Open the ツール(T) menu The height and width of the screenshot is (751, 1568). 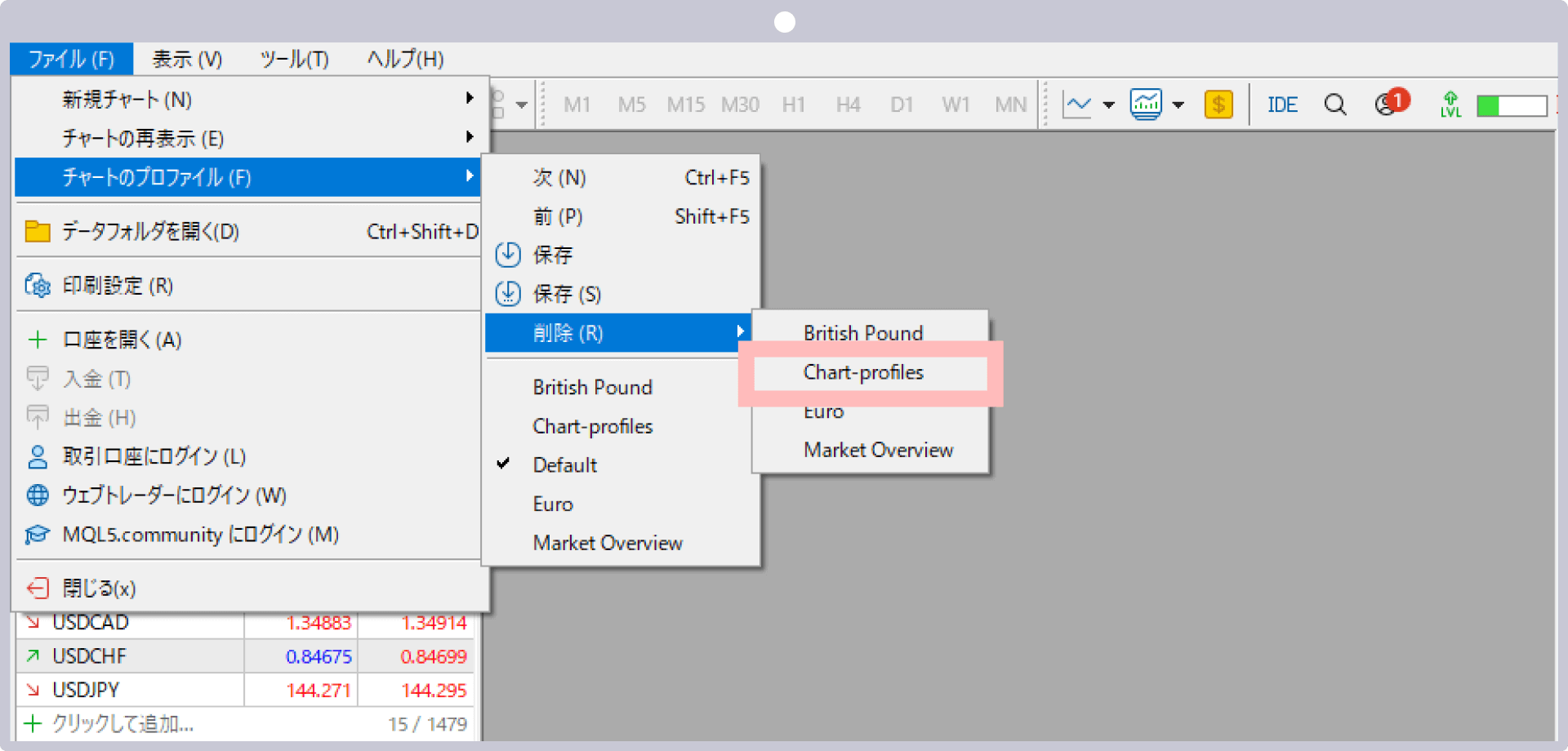tap(294, 59)
